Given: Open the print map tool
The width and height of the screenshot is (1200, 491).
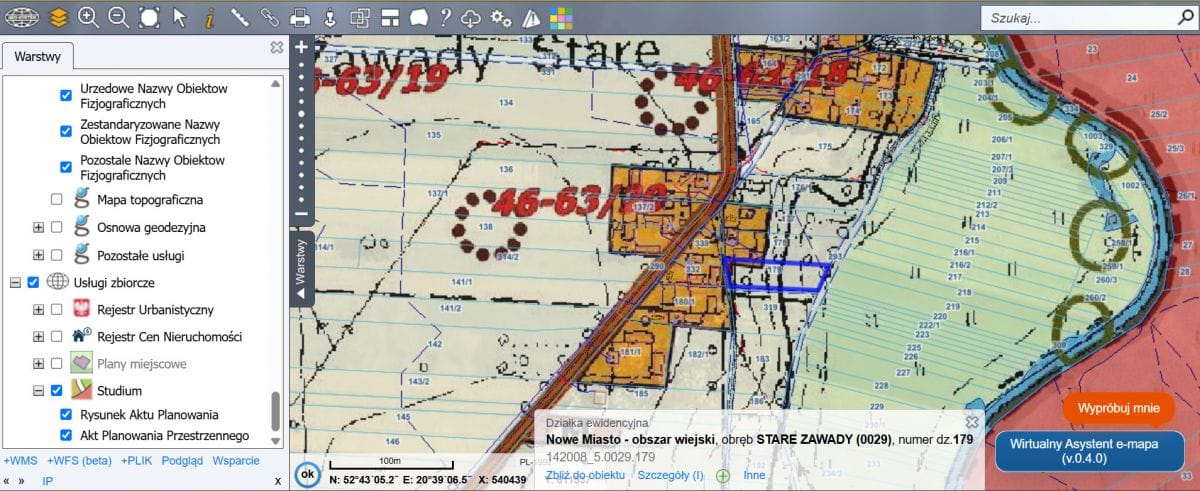Looking at the screenshot, I should 299,17.
